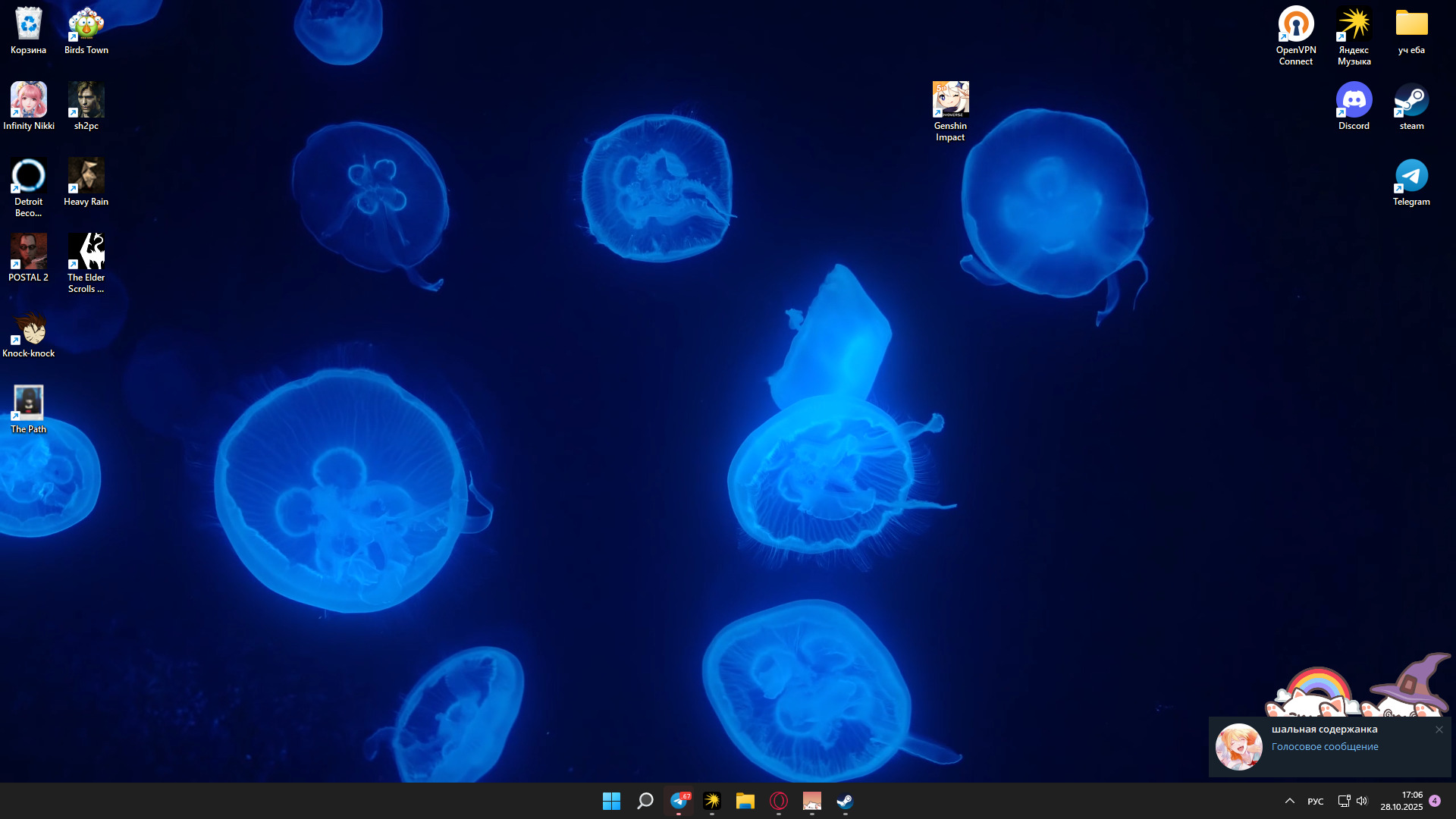Viewport: 1456px width, 819px height.
Task: Open the уч еба folder
Action: coord(1411,24)
